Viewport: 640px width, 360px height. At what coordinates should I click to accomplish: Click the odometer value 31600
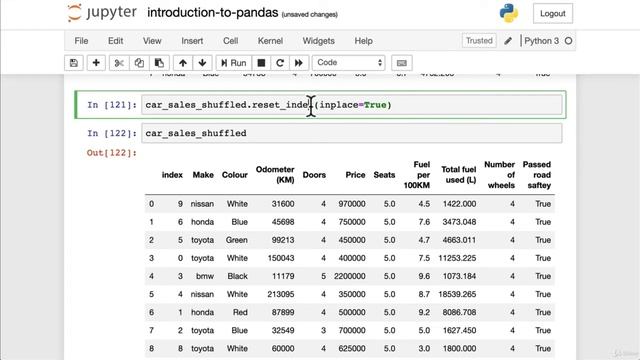click(283, 204)
